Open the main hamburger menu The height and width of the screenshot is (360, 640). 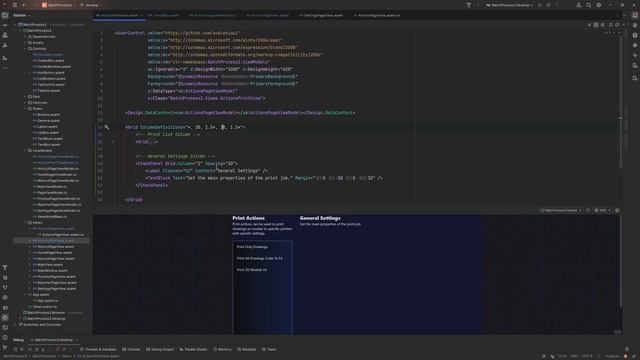coord(15,5)
